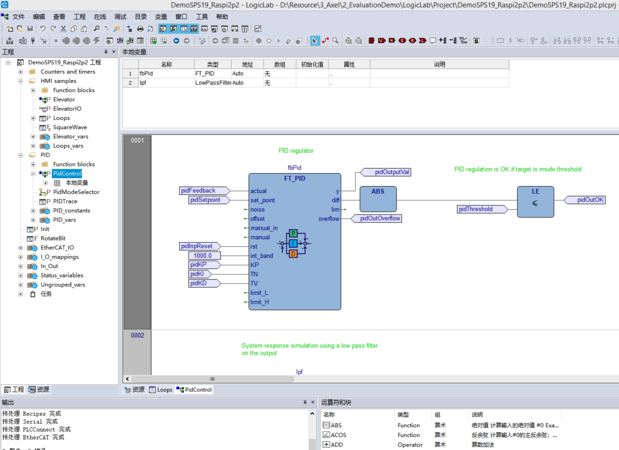This screenshot has width=619, height=450.
Task: Expand the Counters and timers folder
Action: coord(20,72)
